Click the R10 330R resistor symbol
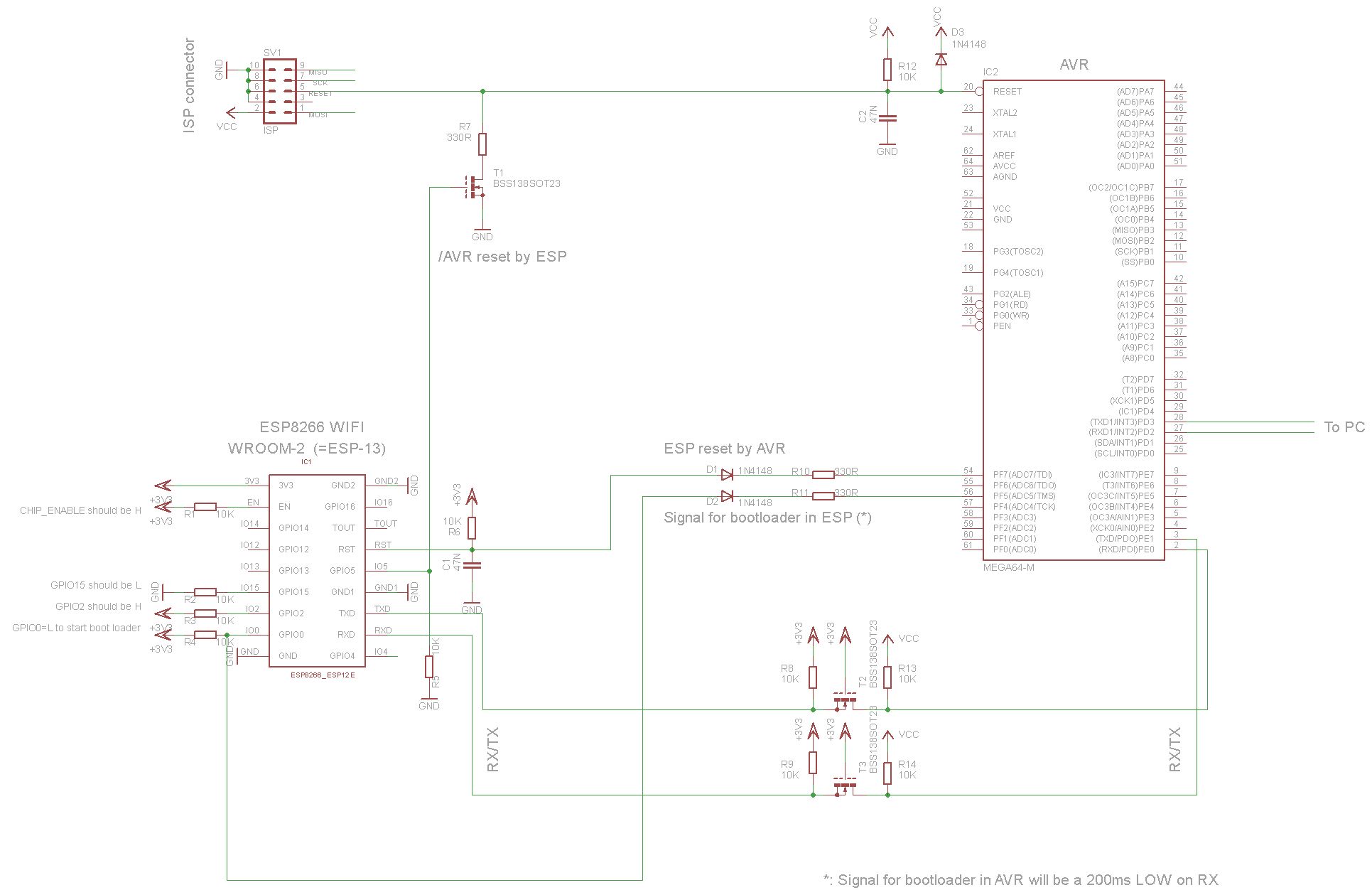The width and height of the screenshot is (1372, 890). tap(823, 475)
